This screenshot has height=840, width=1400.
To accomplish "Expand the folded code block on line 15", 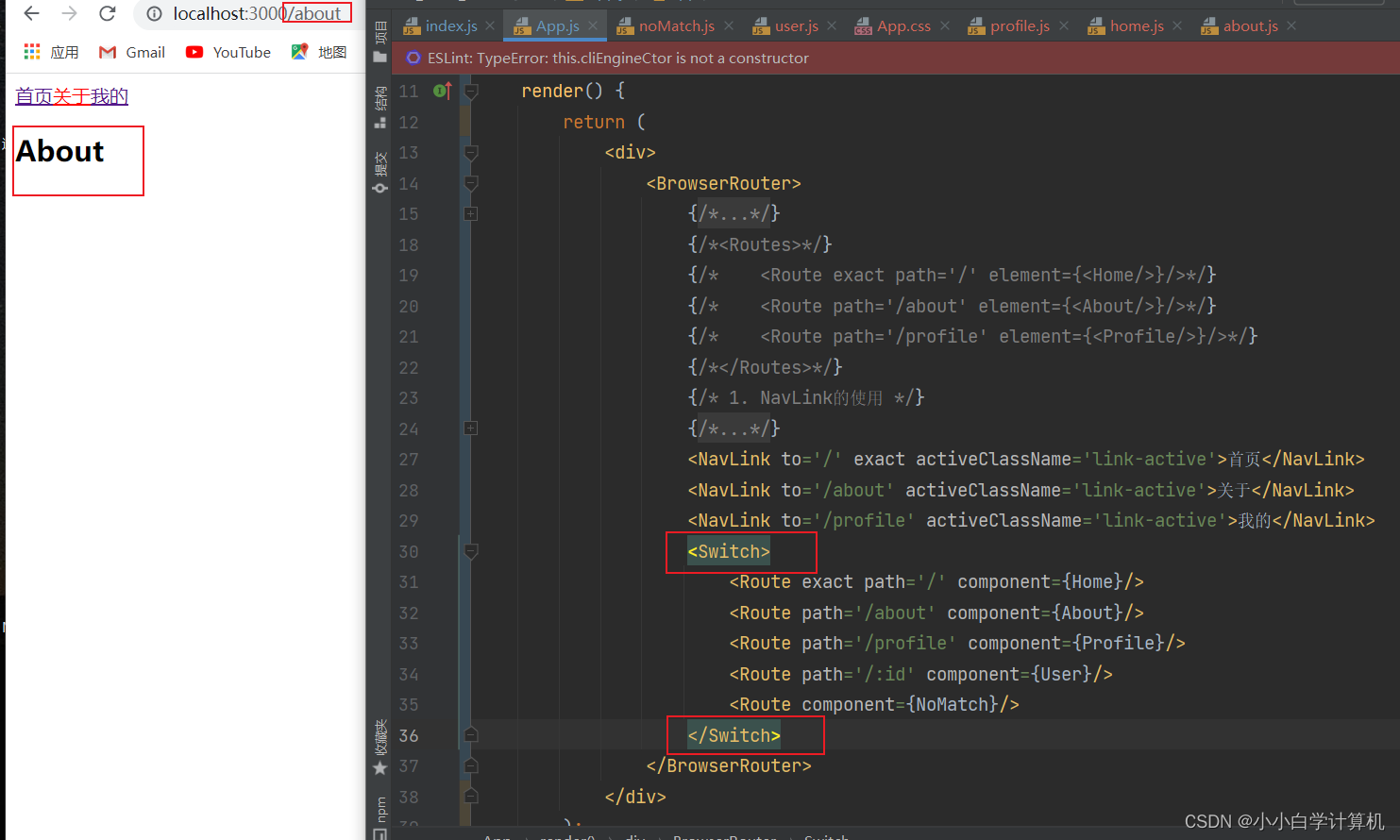I will pyautogui.click(x=471, y=213).
